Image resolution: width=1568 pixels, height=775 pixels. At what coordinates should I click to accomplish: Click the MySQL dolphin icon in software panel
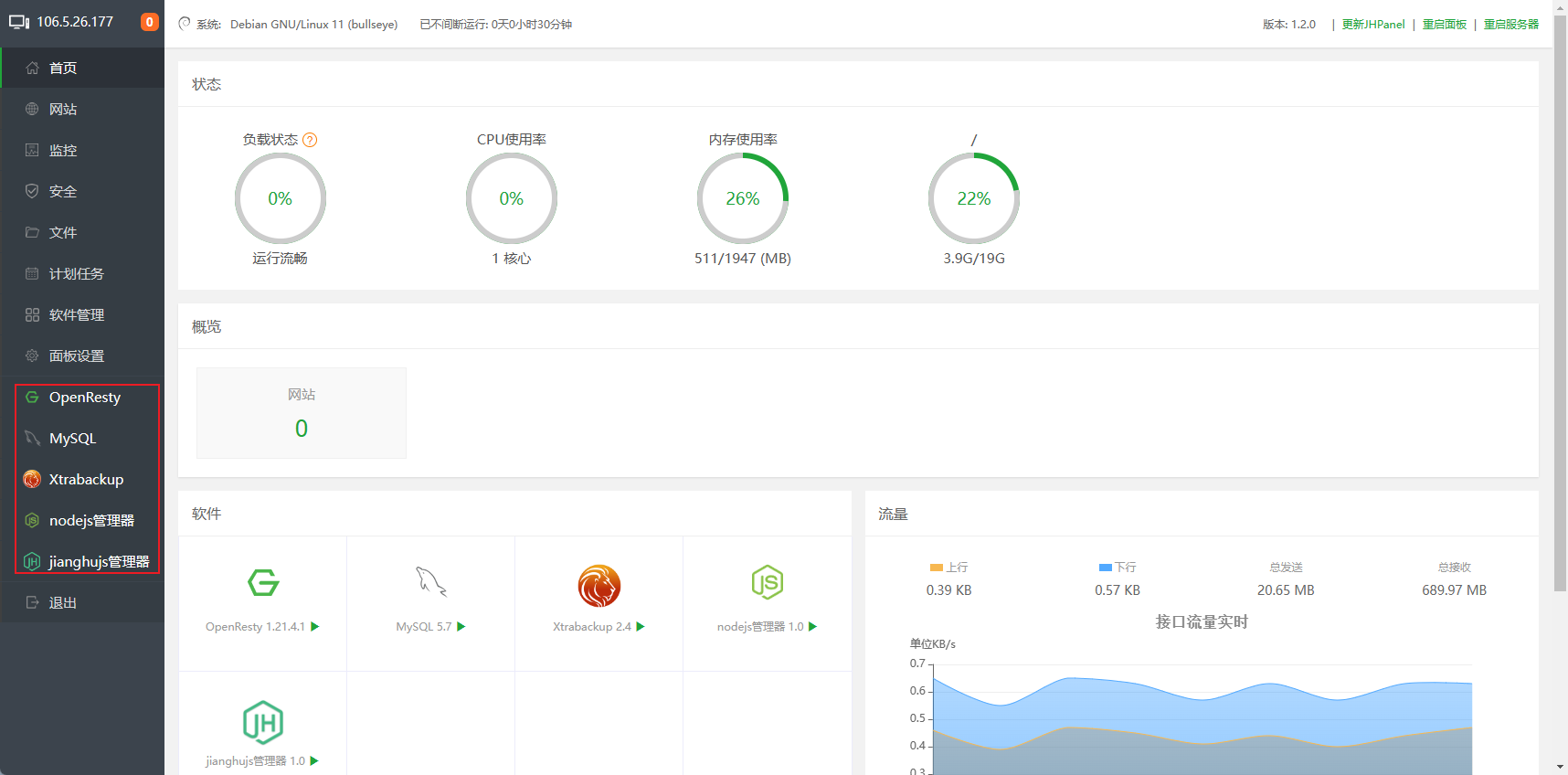pos(430,582)
